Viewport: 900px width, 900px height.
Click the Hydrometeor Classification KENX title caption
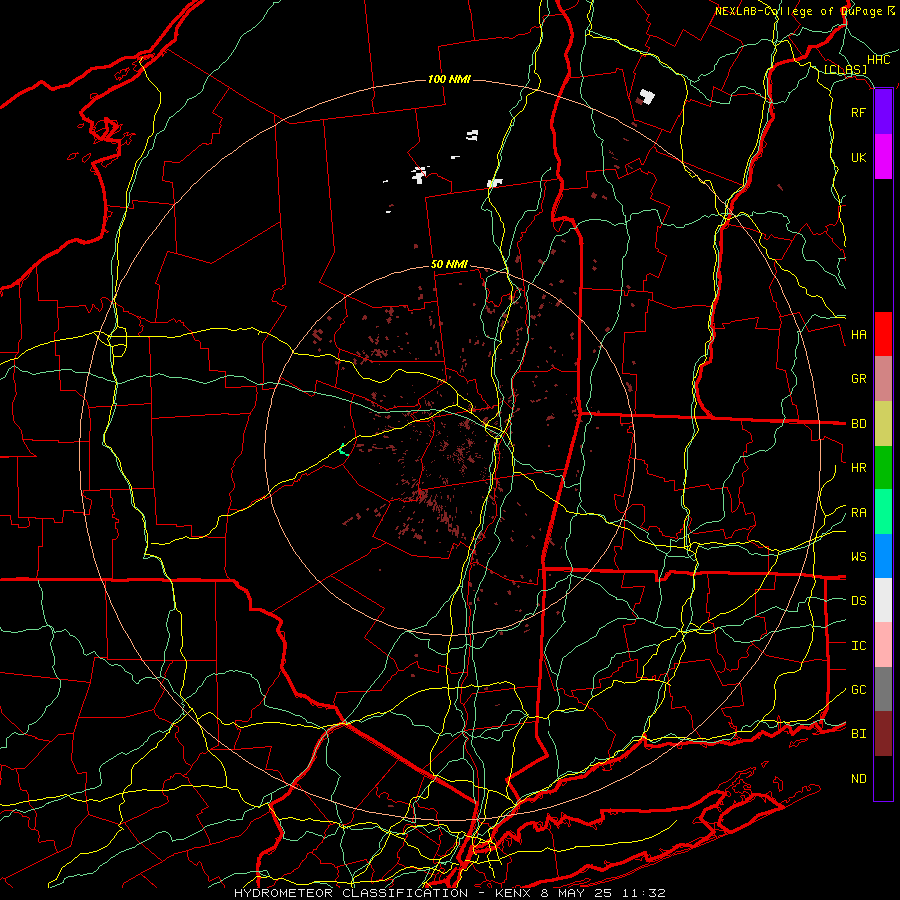[450, 893]
